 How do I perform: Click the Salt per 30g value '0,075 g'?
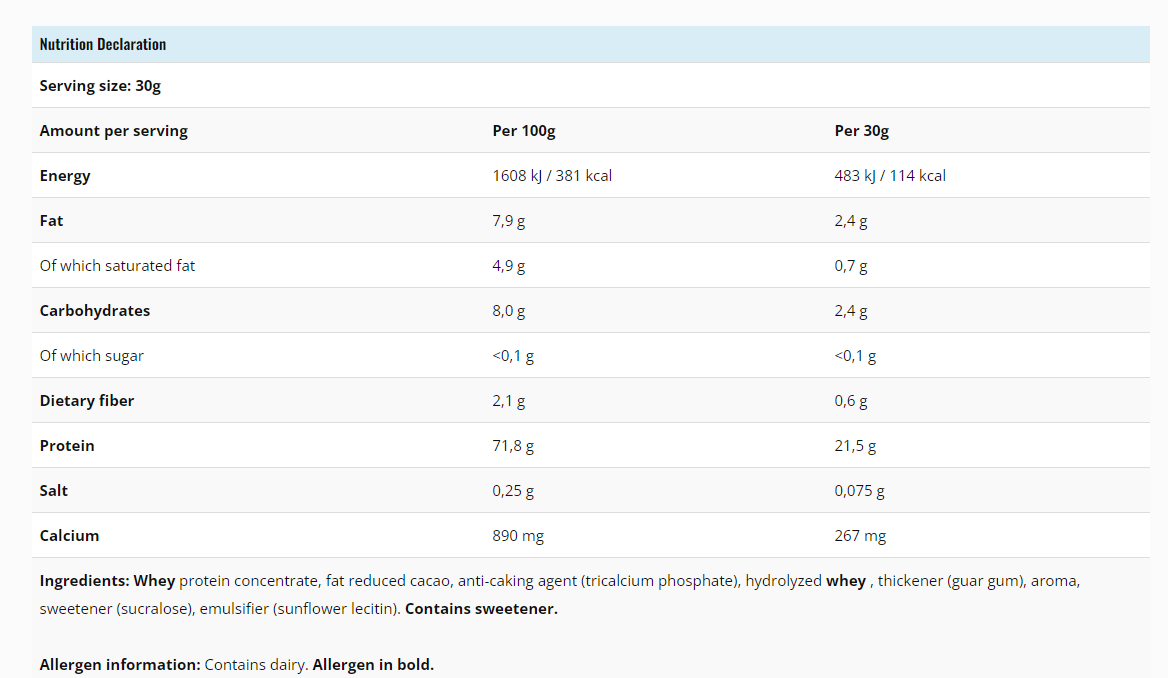(x=860, y=491)
